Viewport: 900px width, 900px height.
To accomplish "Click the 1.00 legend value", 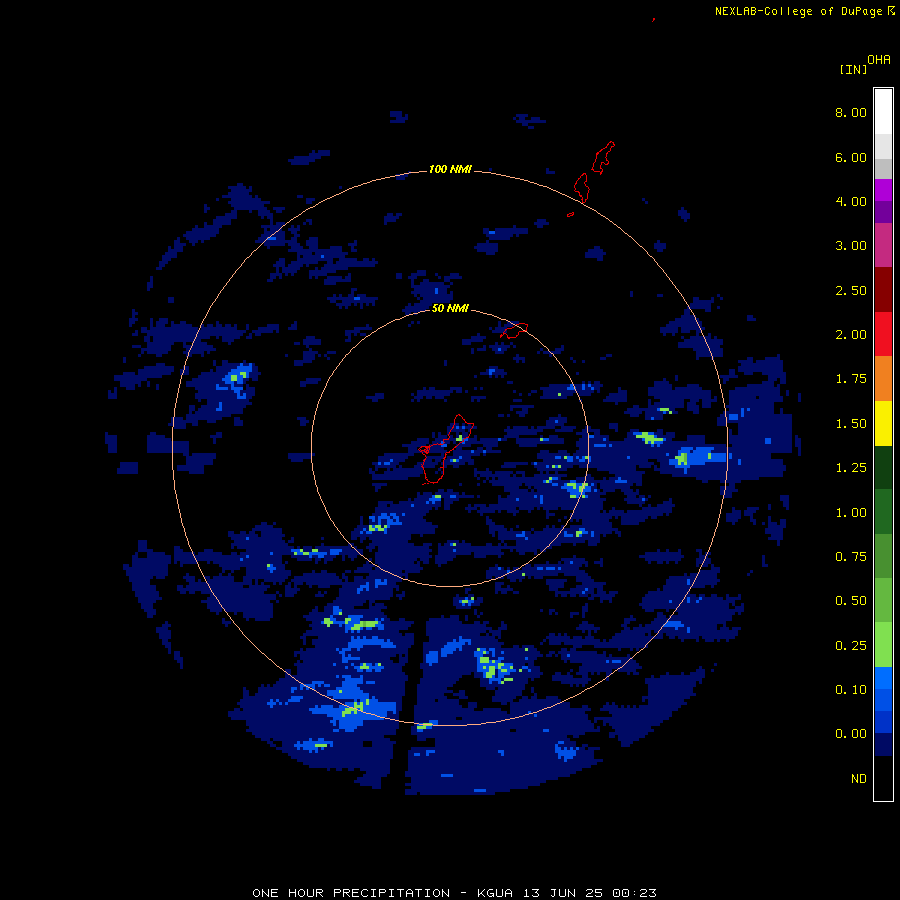I will coord(851,513).
